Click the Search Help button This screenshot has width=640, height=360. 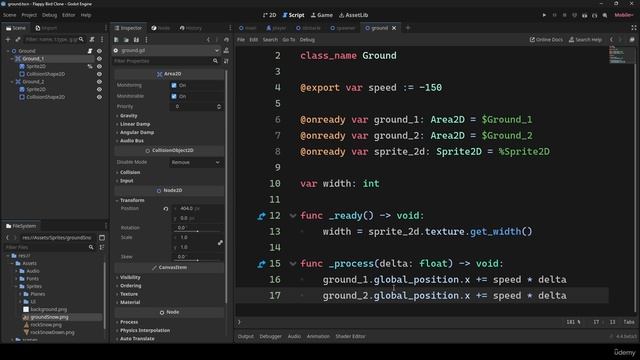pyautogui.click(x=585, y=40)
